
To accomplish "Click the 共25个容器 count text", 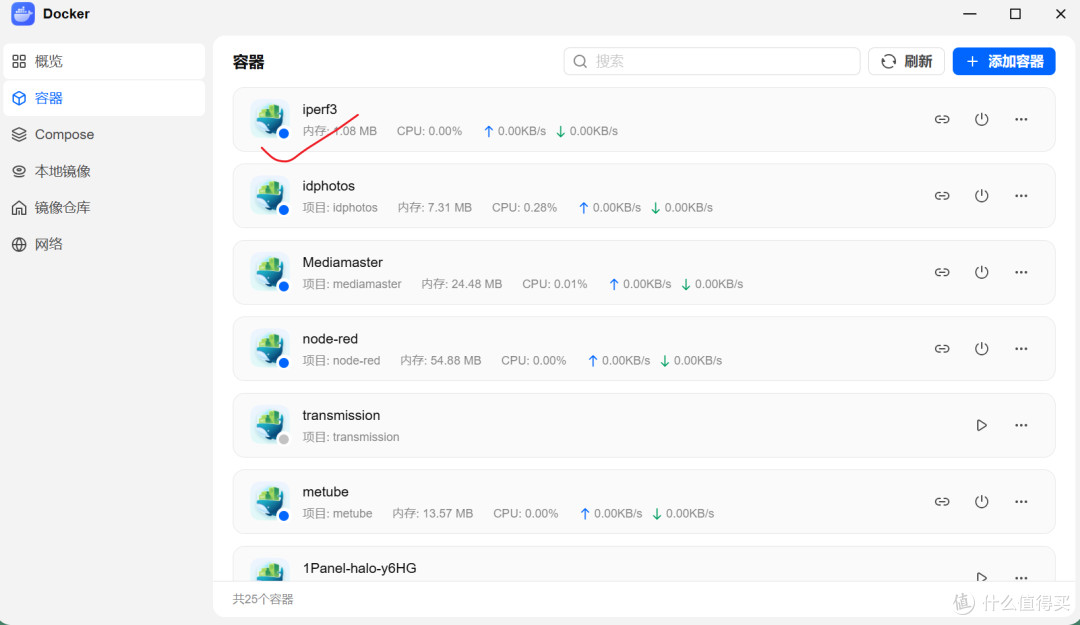I will tap(263, 599).
